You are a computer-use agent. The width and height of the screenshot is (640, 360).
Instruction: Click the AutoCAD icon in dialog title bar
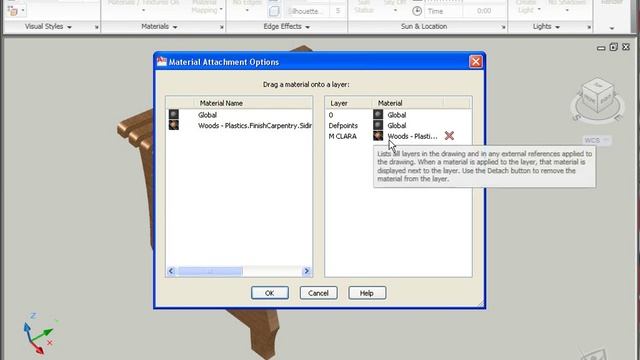tap(162, 62)
